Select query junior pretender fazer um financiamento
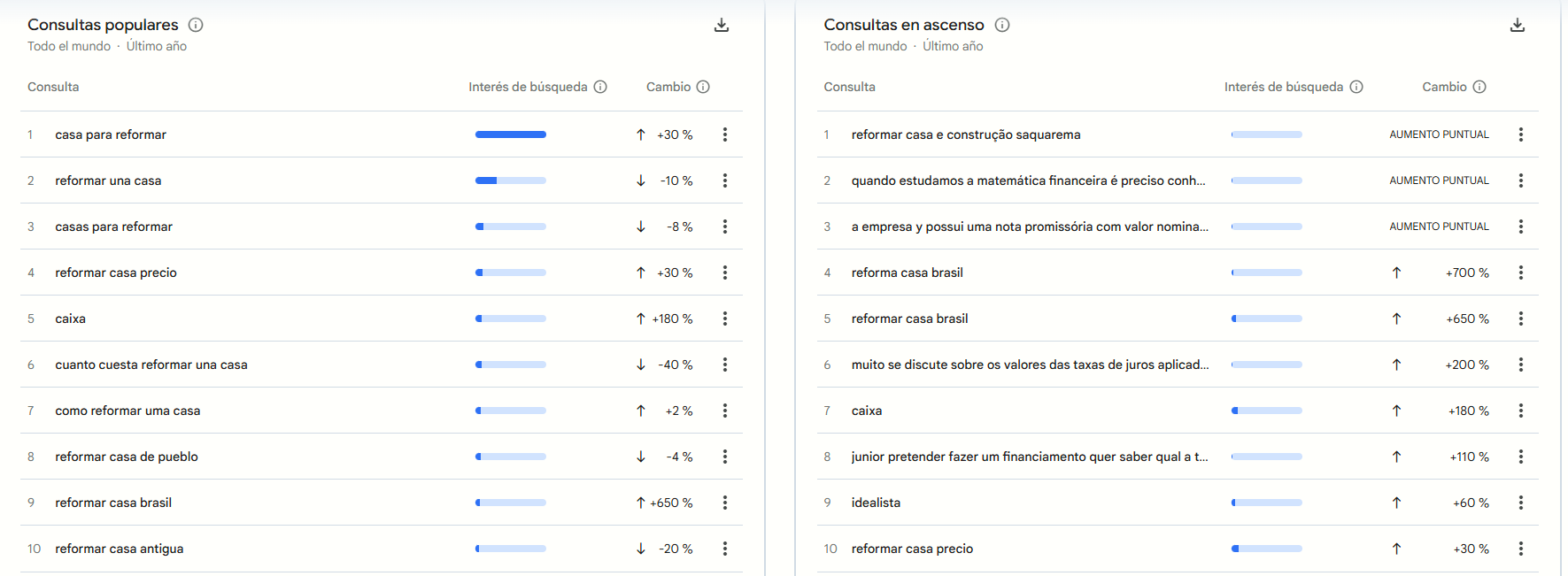1568x576 pixels. (1030, 457)
